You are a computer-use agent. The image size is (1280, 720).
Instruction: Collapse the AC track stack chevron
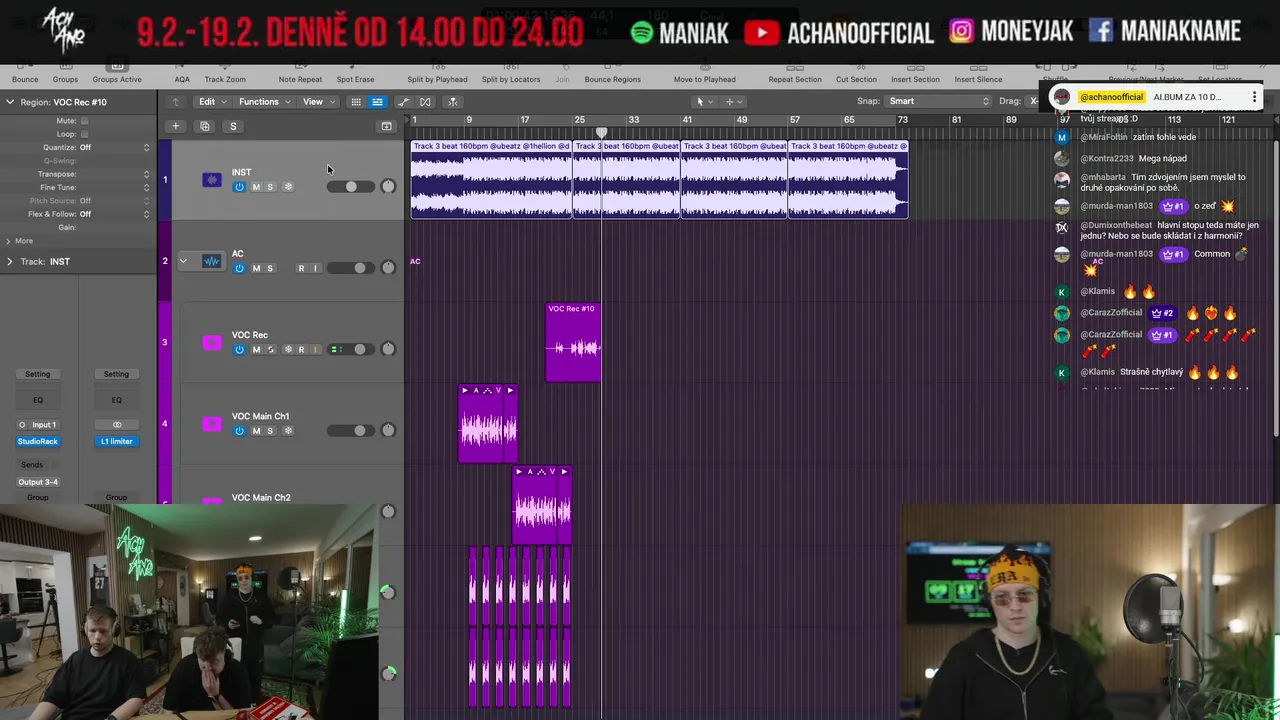pyautogui.click(x=183, y=261)
